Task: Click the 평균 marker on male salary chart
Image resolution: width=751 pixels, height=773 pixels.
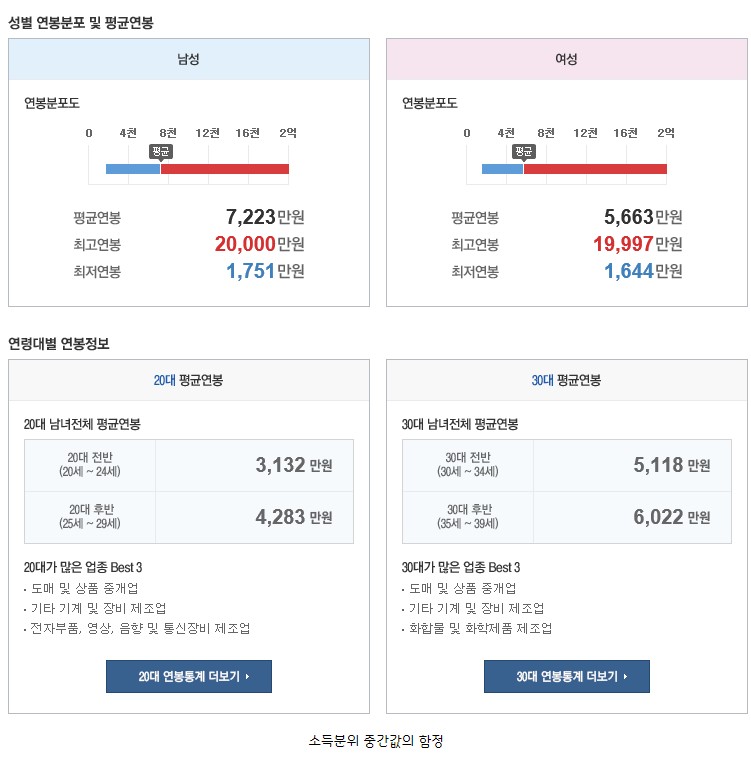Action: (x=161, y=151)
